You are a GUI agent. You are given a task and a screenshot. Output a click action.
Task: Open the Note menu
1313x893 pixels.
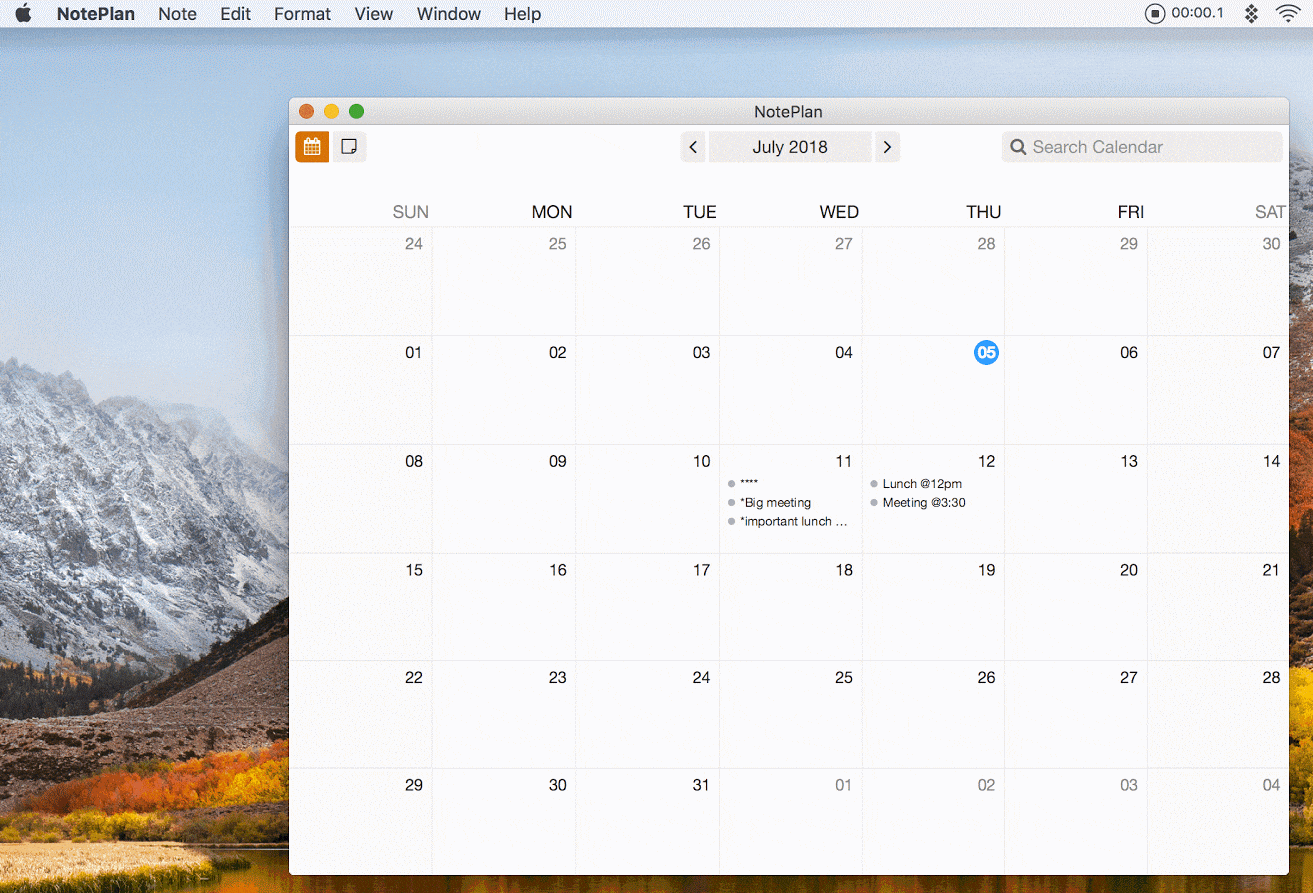(x=177, y=14)
